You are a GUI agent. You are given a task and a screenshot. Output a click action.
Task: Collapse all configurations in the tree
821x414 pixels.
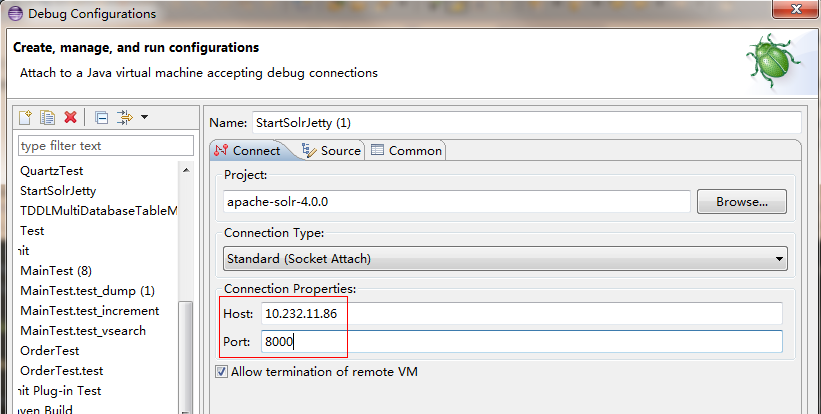(101, 117)
